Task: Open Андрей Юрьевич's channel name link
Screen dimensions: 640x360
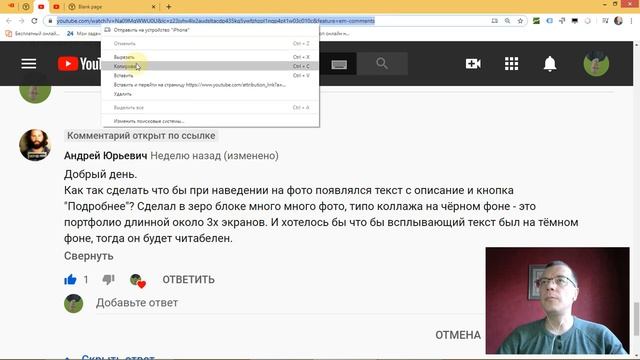Action: 105,156
